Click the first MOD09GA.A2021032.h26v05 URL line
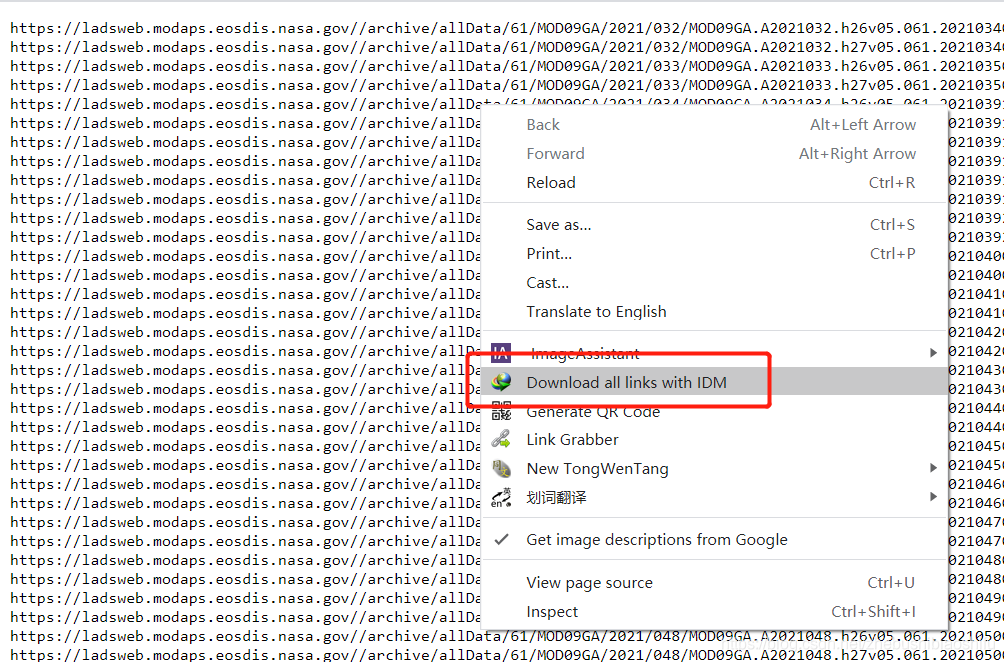Viewport: 1004px width, 662px height. click(x=507, y=28)
